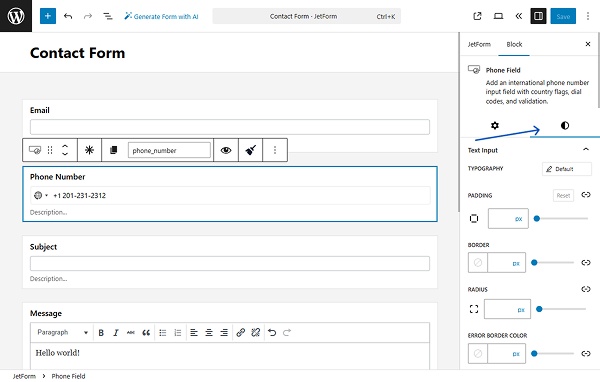The height and width of the screenshot is (382, 600).
Task: Apply strikethrough in message editor
Action: [130, 333]
